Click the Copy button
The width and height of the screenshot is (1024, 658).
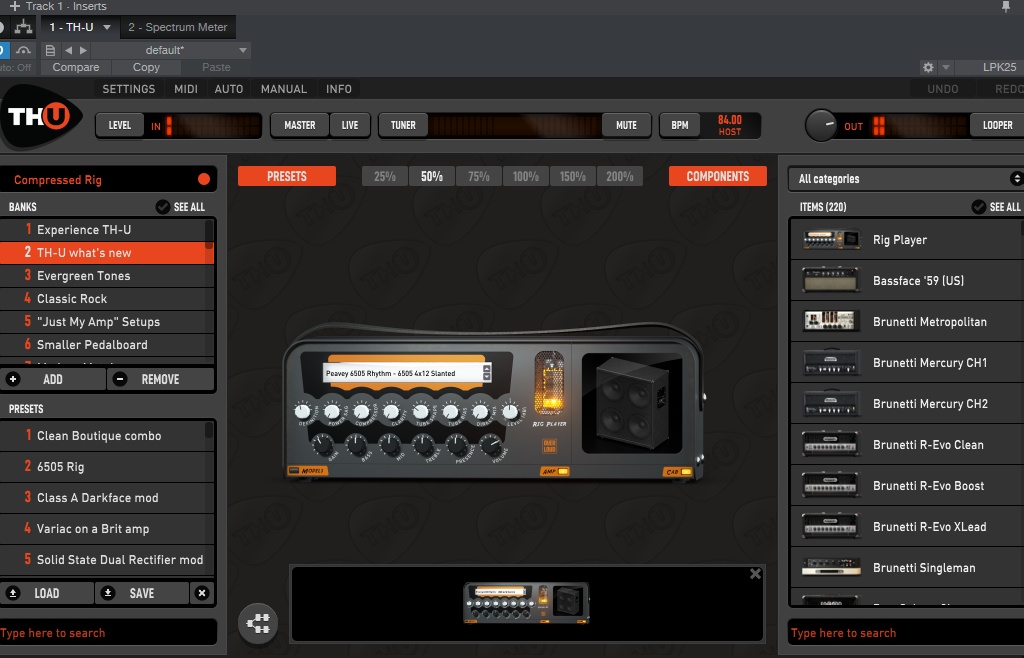click(x=146, y=67)
